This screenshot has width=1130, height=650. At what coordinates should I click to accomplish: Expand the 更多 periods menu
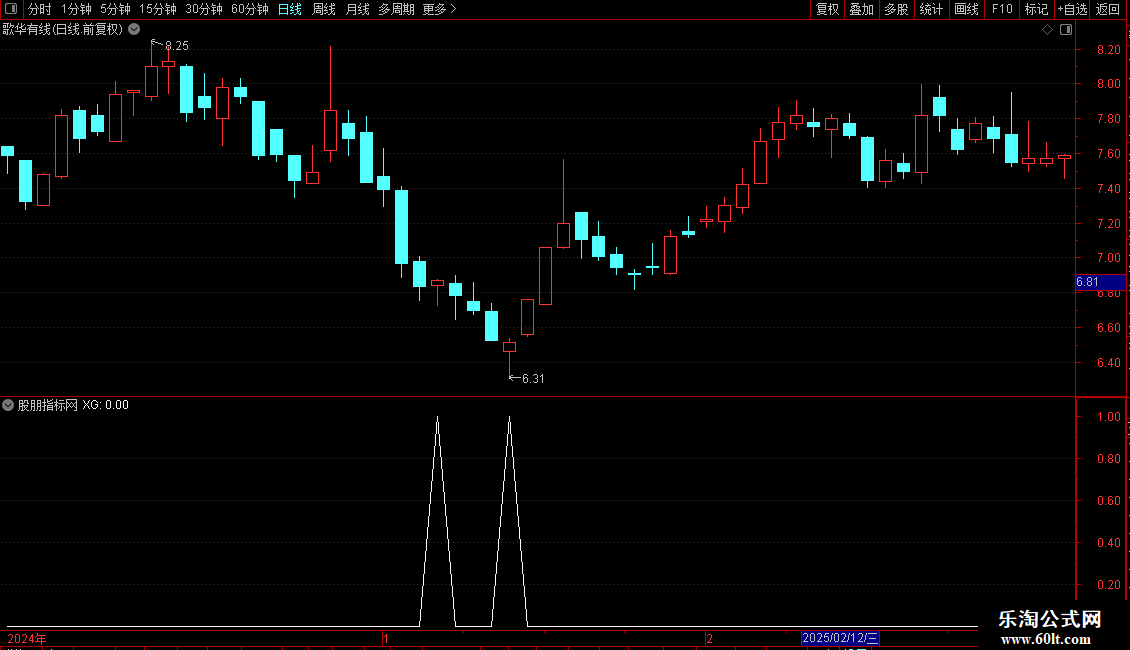(x=439, y=9)
